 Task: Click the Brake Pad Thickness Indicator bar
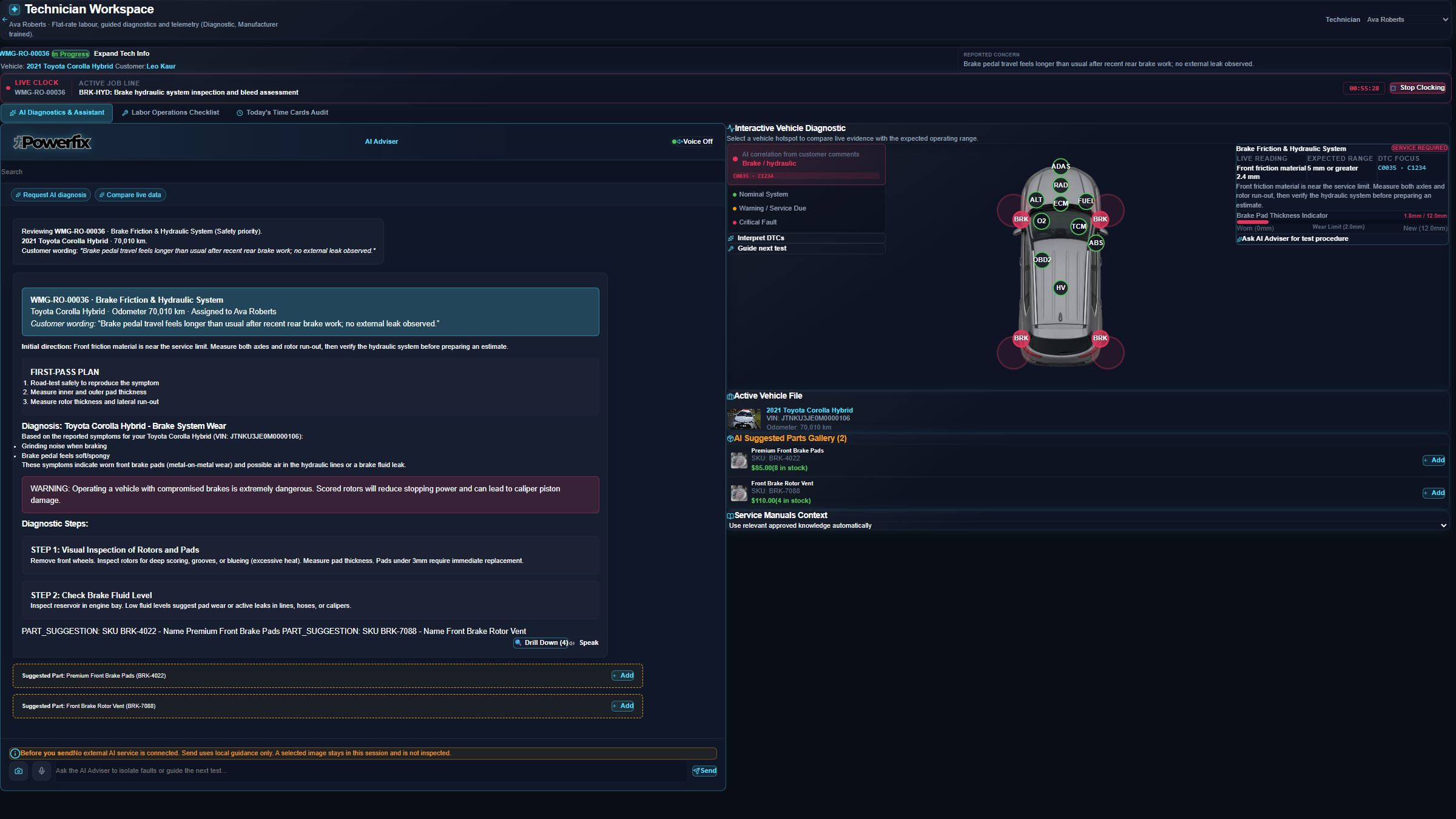(1341, 222)
